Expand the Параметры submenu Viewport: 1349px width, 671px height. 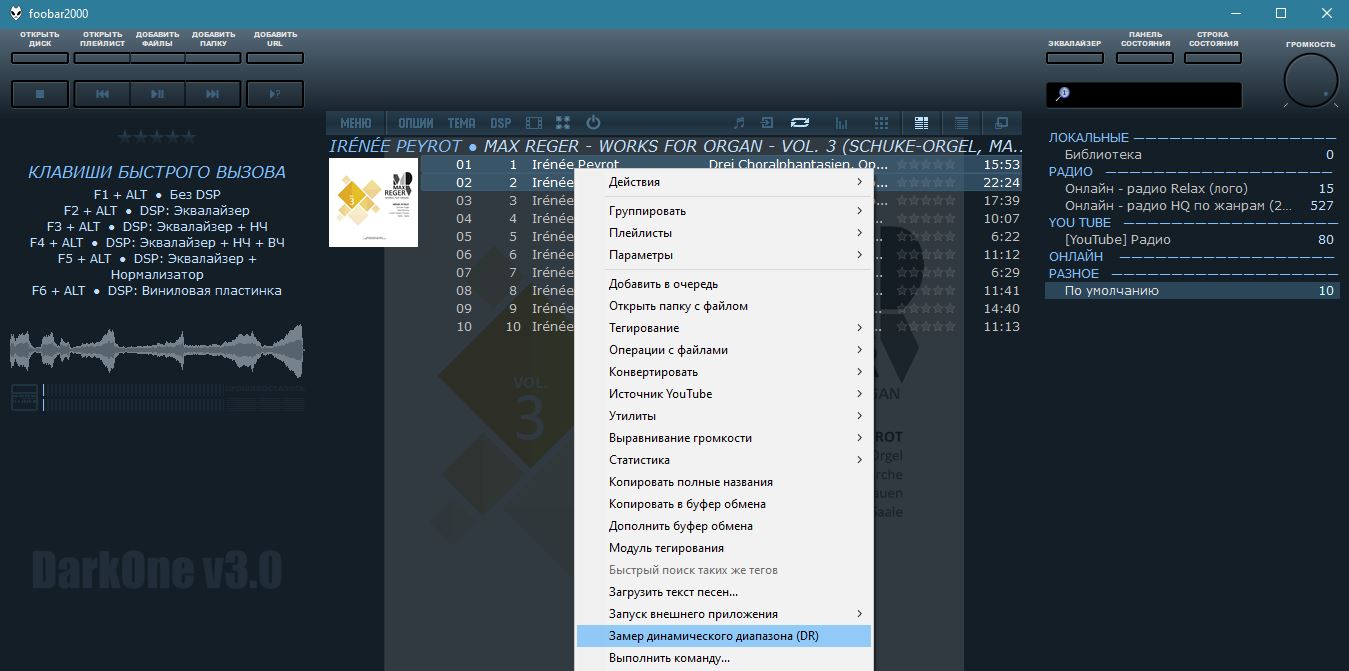[724, 255]
